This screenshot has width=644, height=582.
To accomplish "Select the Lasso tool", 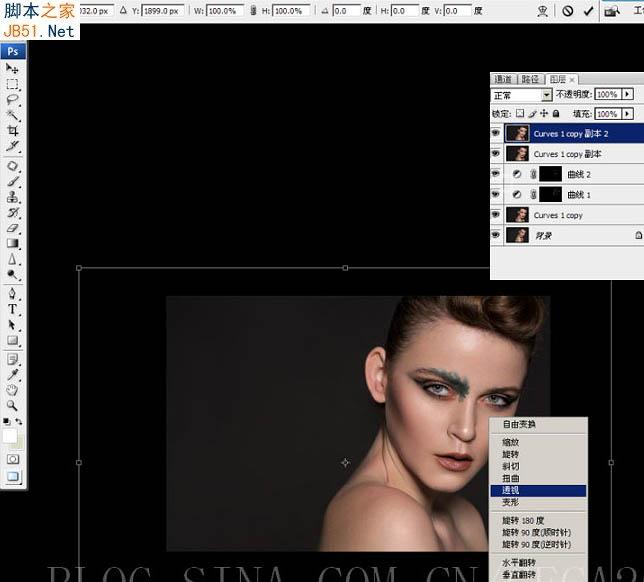I will (13, 100).
